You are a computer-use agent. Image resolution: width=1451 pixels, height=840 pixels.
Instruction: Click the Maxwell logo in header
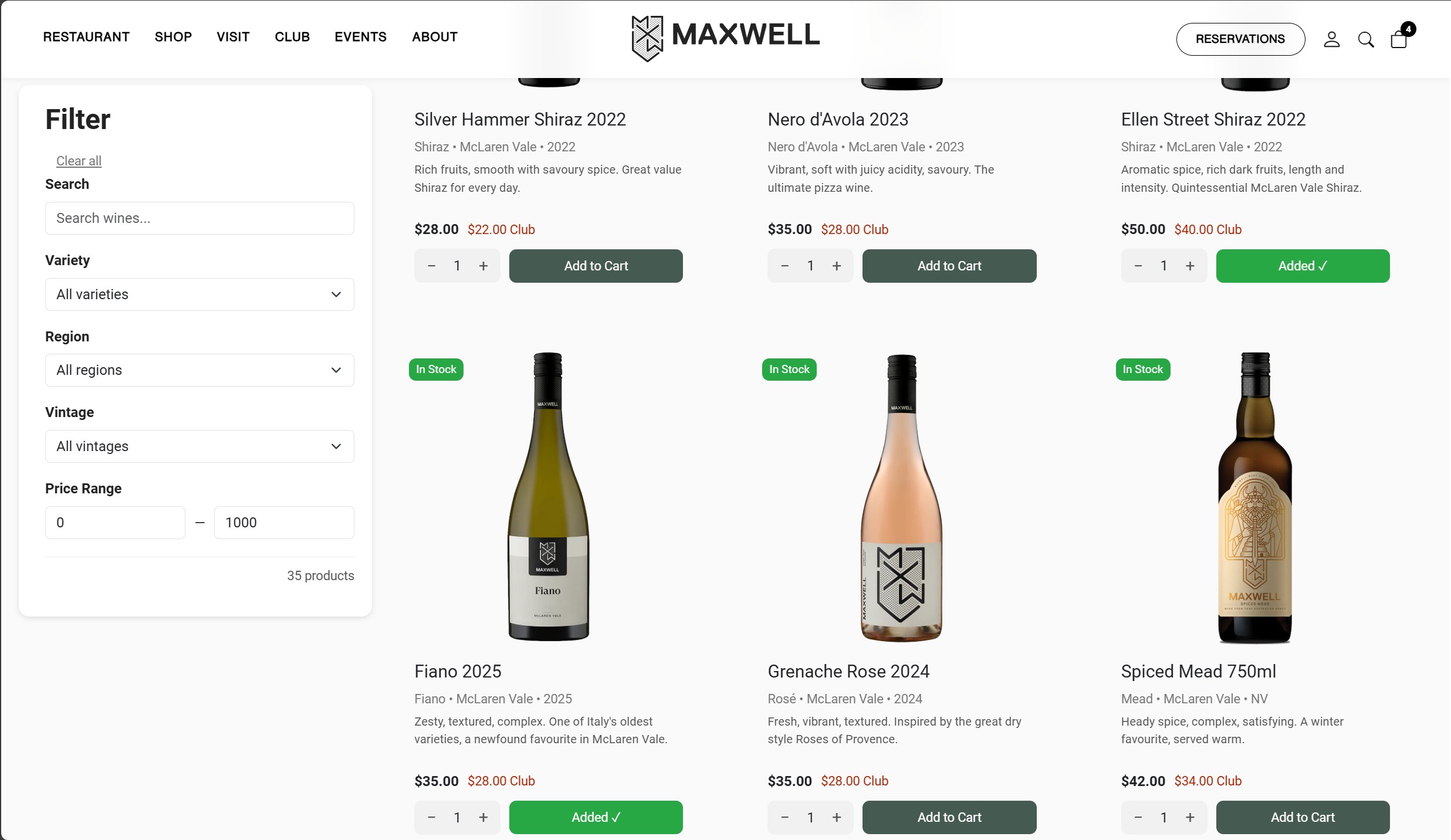point(725,38)
